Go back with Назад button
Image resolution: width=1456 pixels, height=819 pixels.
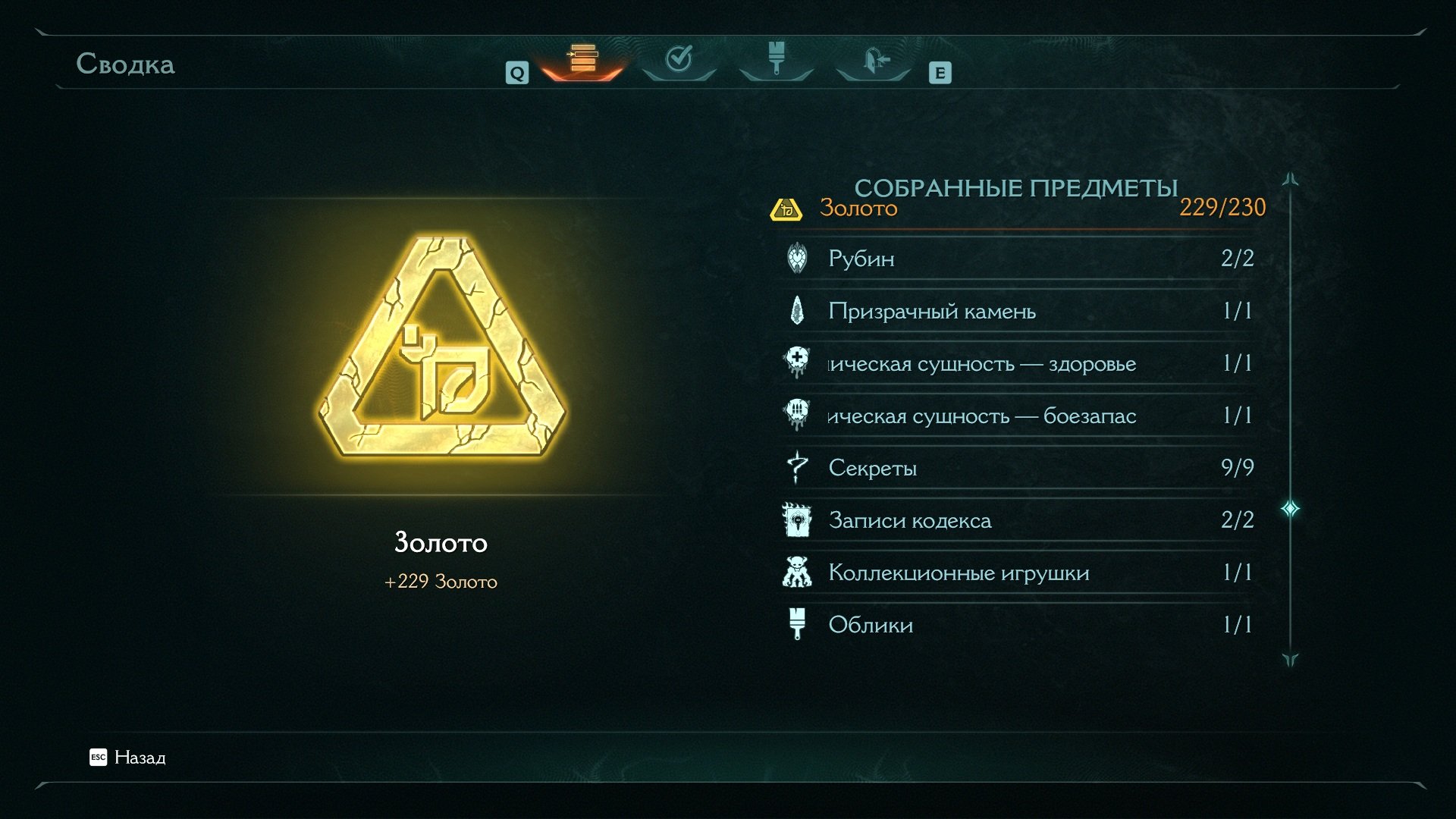[127, 757]
